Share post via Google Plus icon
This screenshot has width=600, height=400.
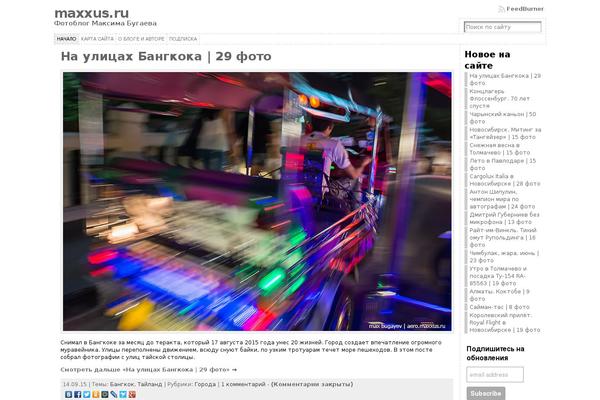132,394
